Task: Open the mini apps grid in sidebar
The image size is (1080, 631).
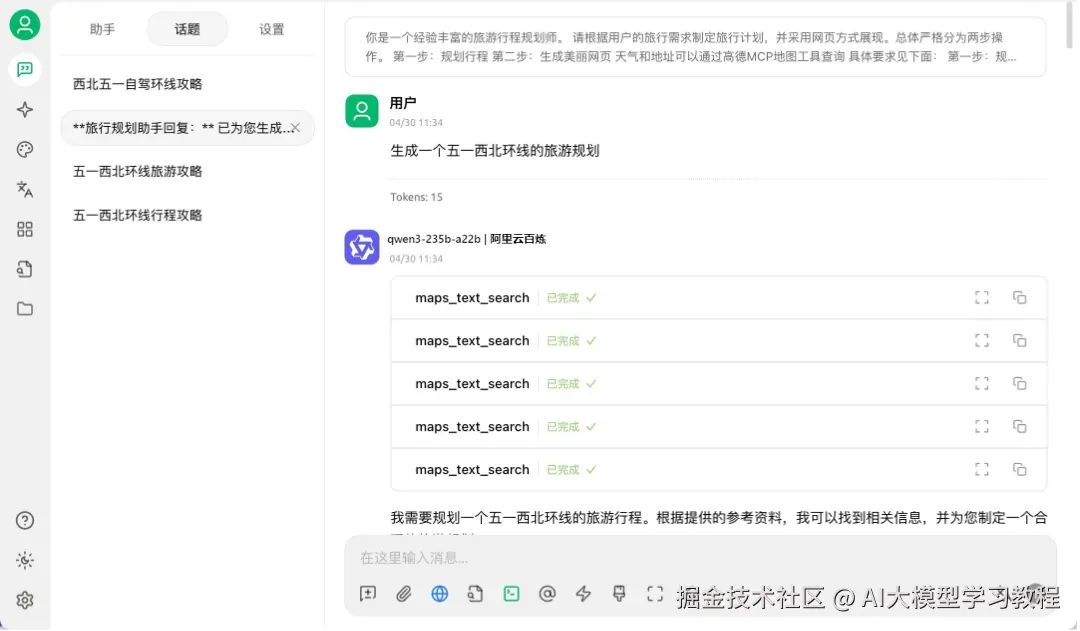Action: point(25,229)
